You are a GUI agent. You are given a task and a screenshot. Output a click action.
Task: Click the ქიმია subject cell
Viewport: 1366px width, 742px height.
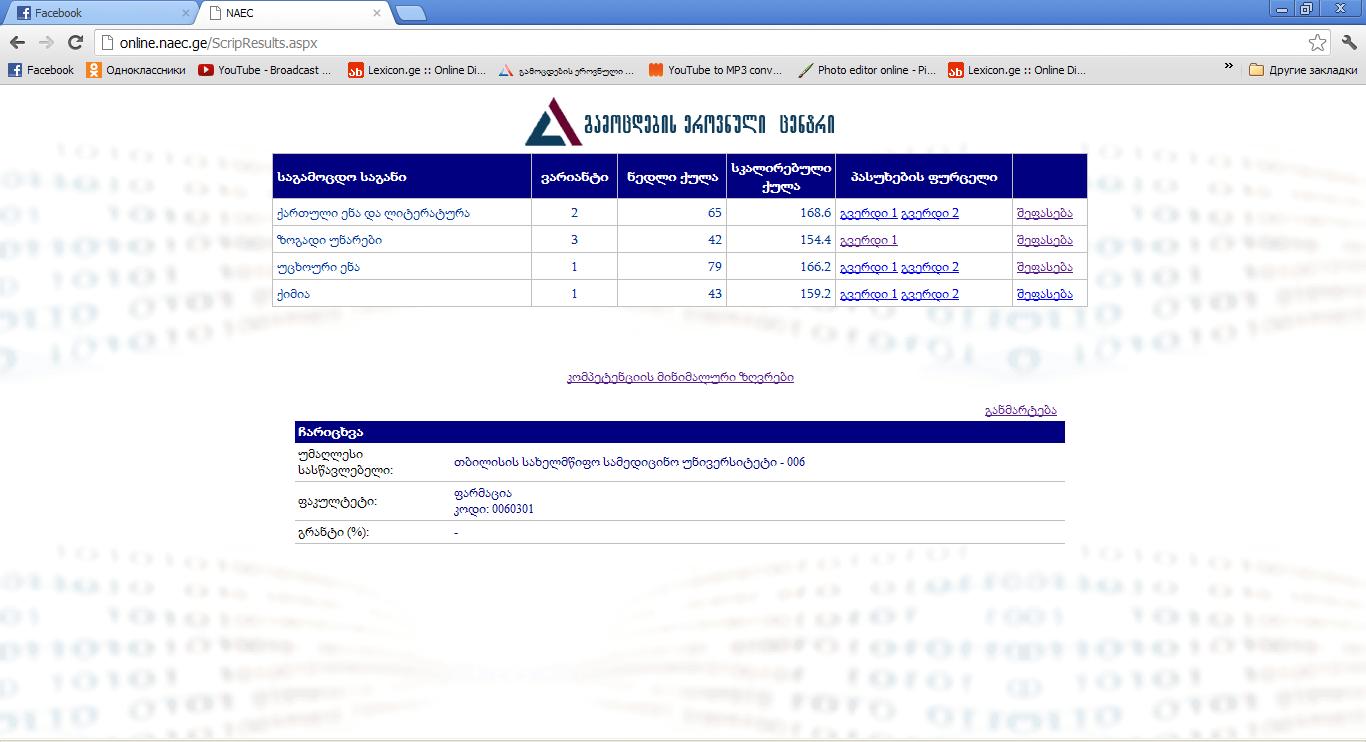tap(402, 294)
